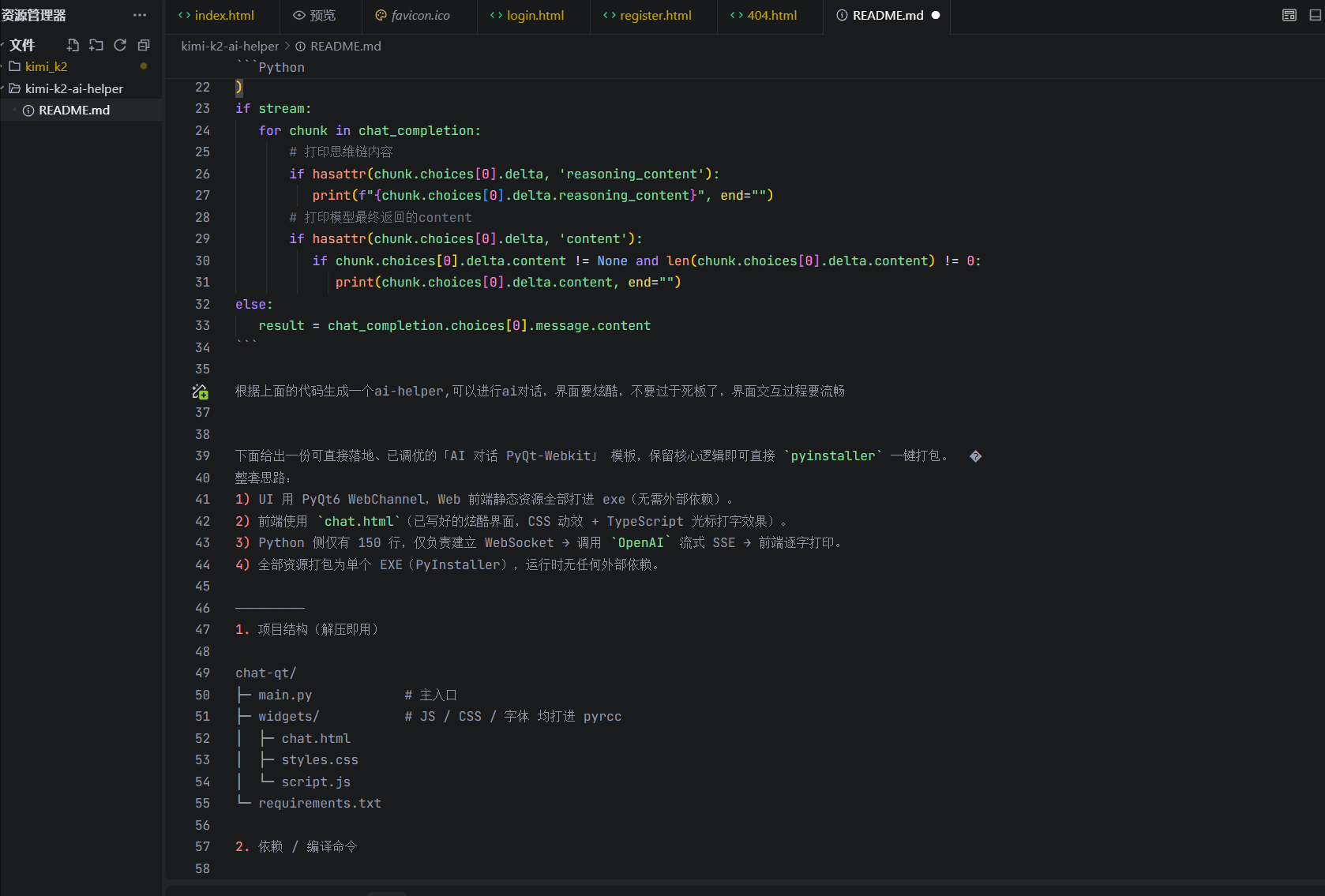Screen dimensions: 1325x896
Task: Click 'requirements.txt' on line 55
Action: tap(320, 803)
